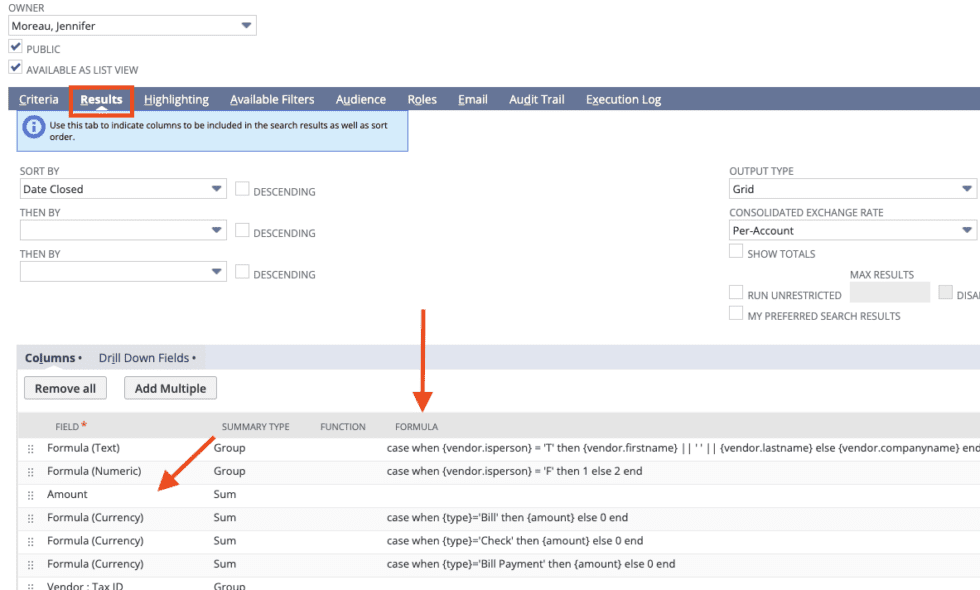980x590 pixels.
Task: Open the Highlighting tab
Action: (176, 99)
